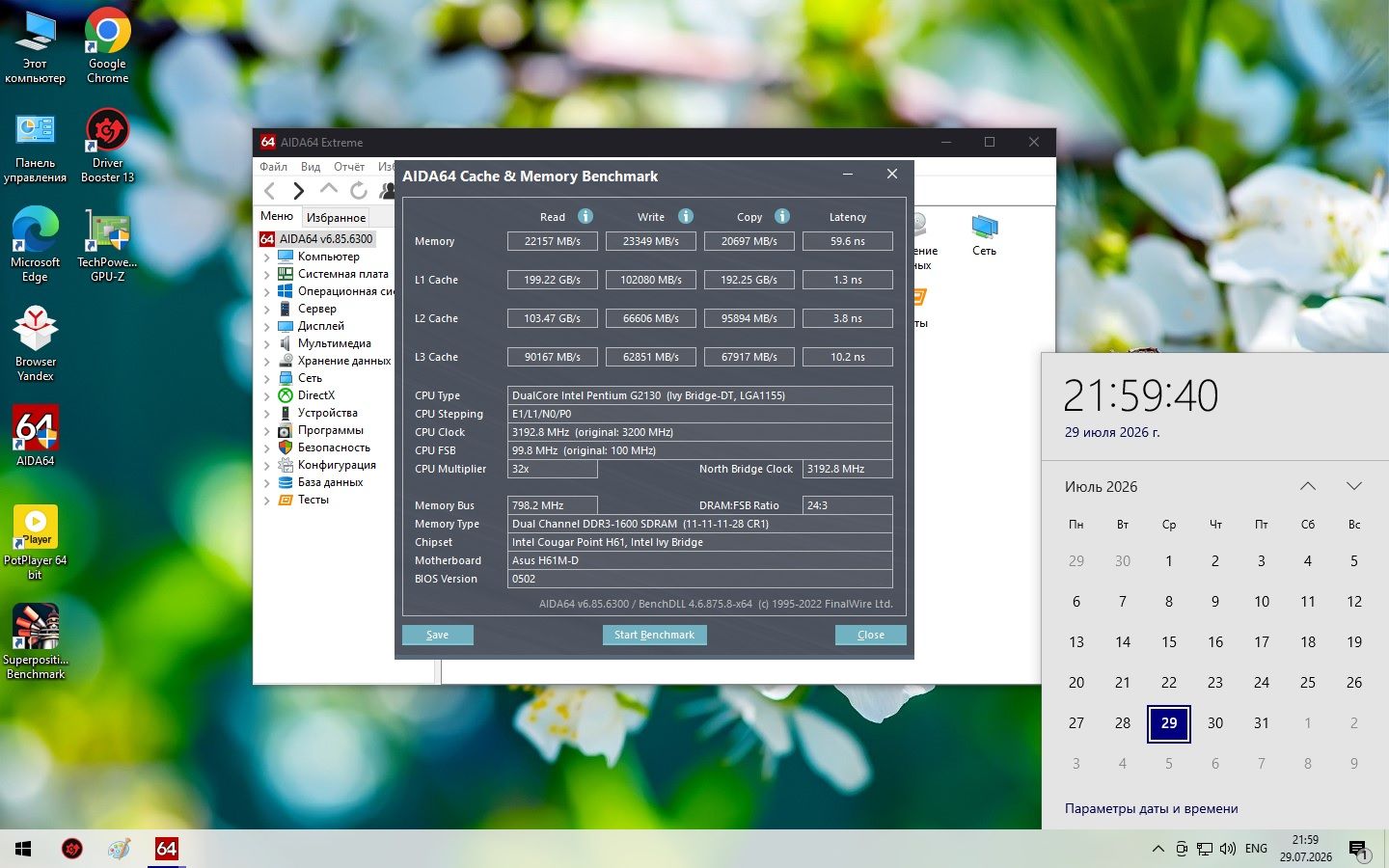
Task: Open Superposition Benchmark desktop icon
Action: (36, 641)
